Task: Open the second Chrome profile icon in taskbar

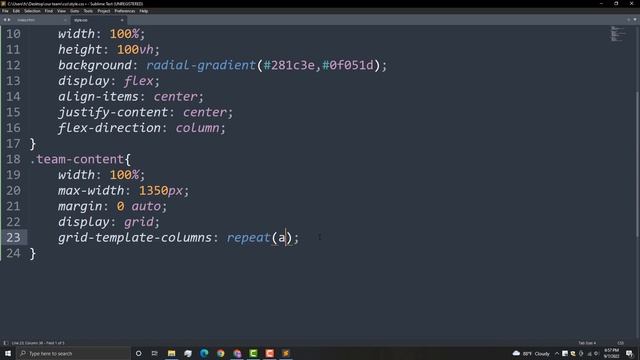Action: (237, 353)
